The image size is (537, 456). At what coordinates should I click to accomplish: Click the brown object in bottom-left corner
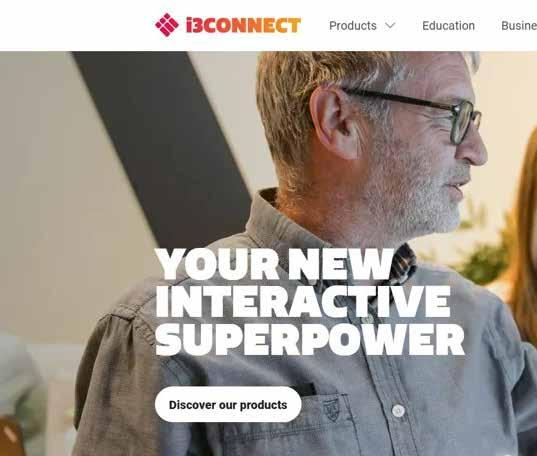[12, 437]
